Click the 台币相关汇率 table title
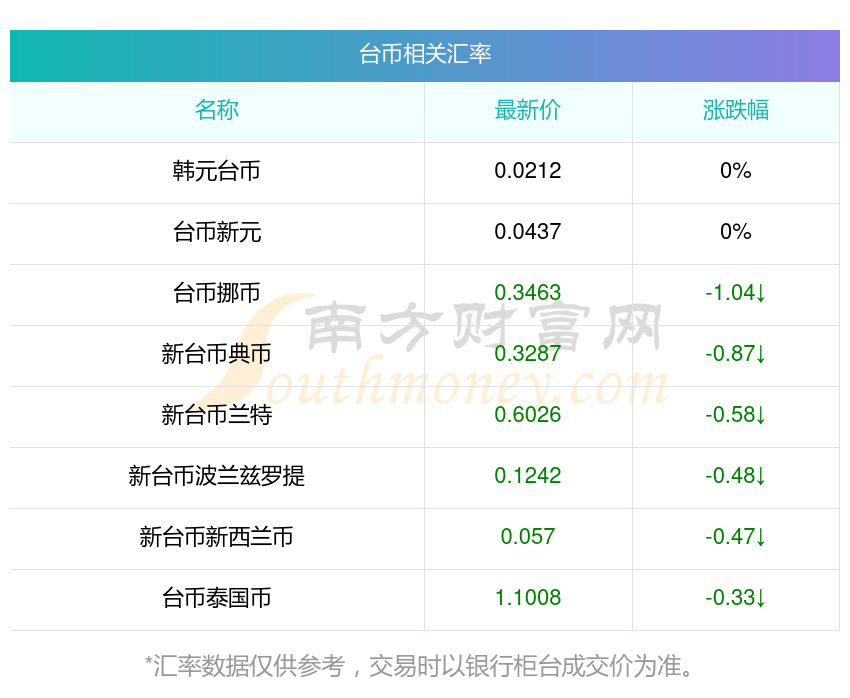The height and width of the screenshot is (698, 850). point(425,54)
